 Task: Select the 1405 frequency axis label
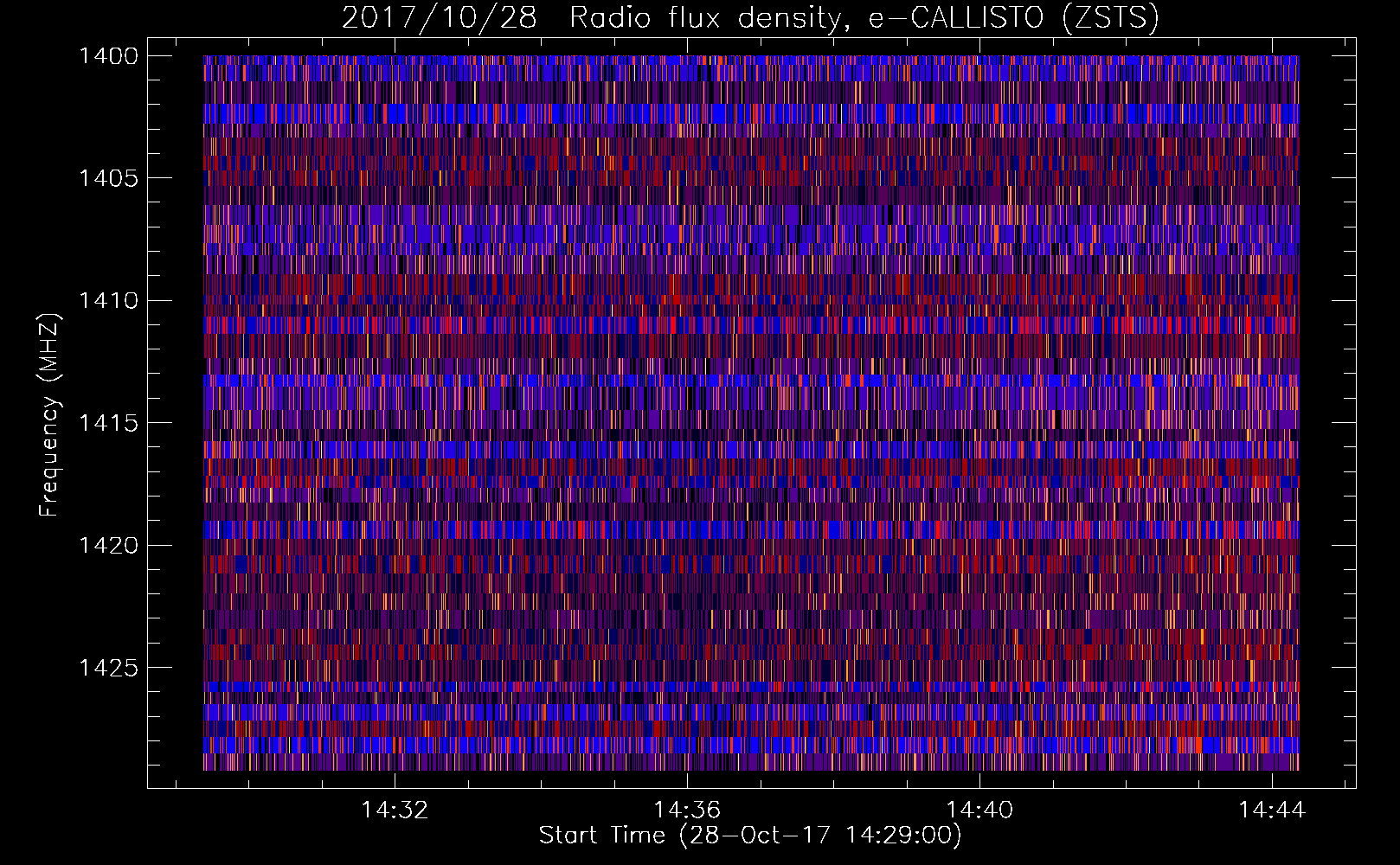[108, 178]
